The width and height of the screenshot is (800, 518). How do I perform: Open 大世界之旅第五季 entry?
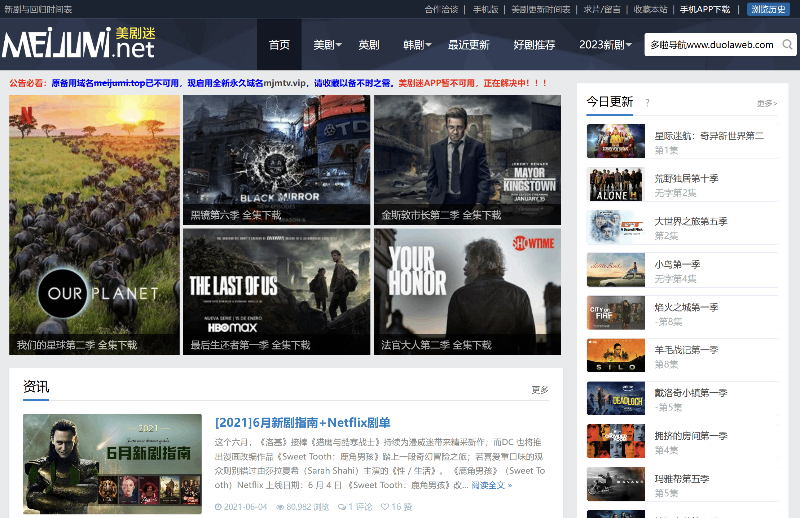(691, 221)
